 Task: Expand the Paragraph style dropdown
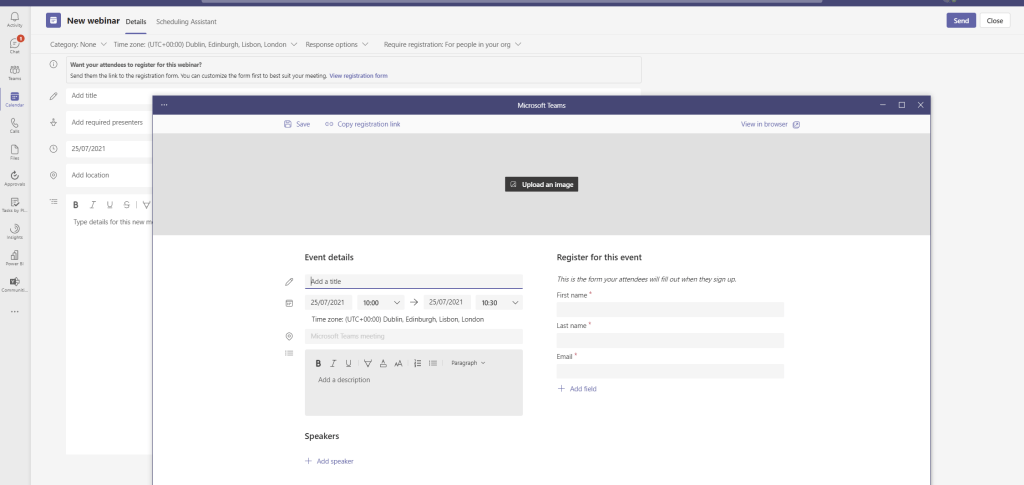(x=468, y=363)
